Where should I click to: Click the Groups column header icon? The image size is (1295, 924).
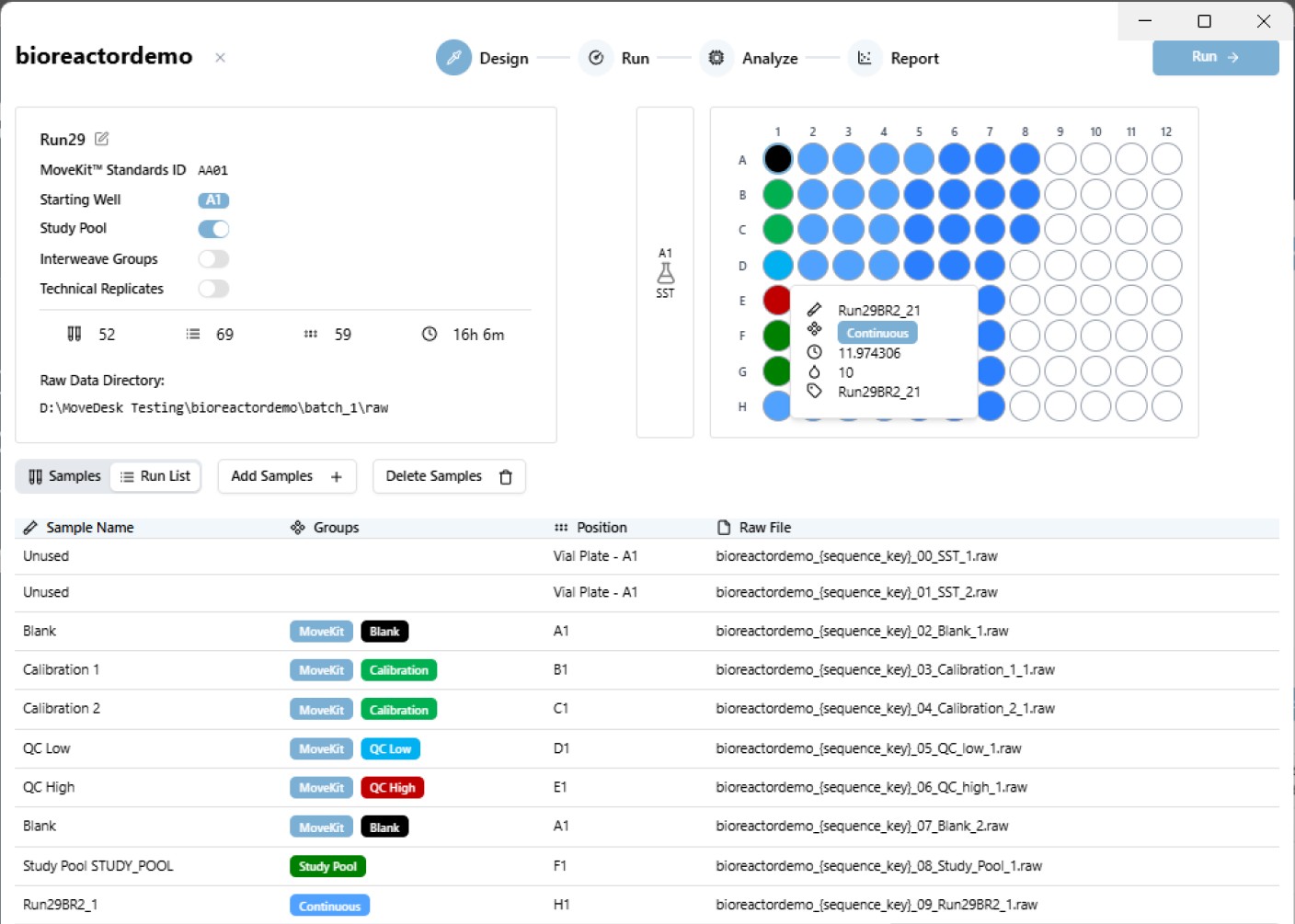298,528
